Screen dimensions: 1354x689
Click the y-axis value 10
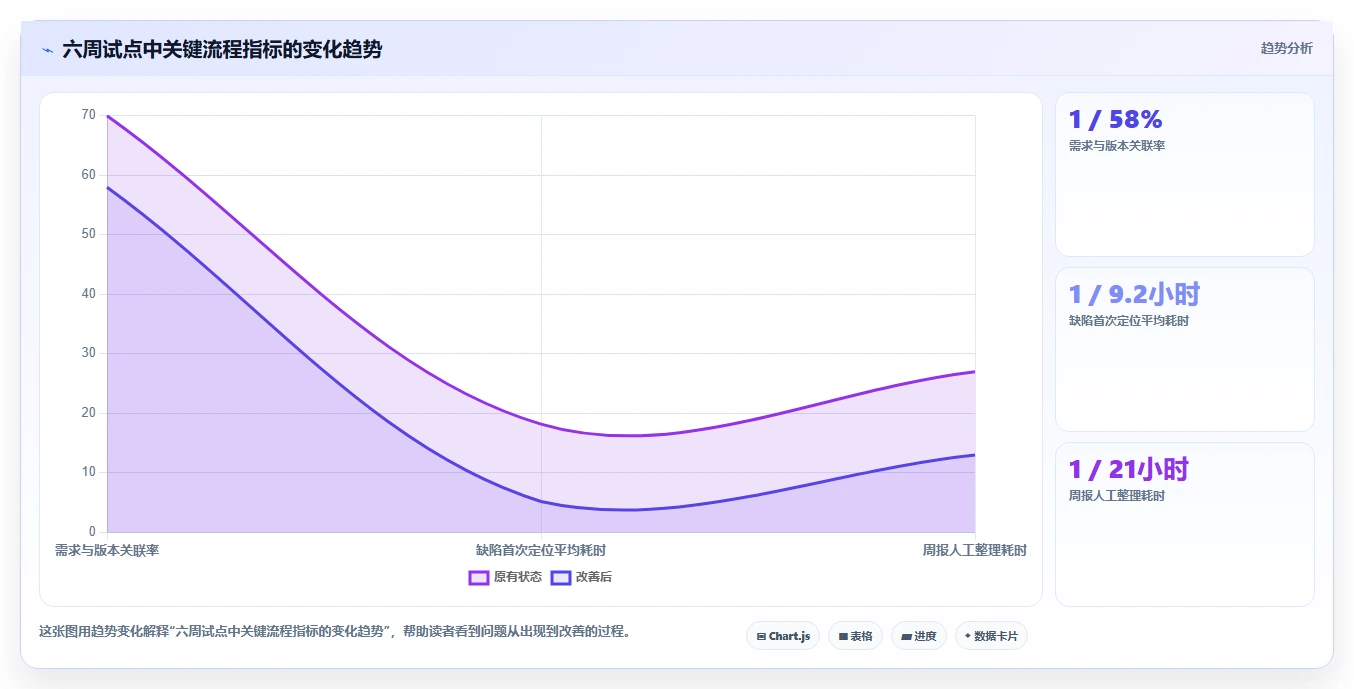coord(89,472)
